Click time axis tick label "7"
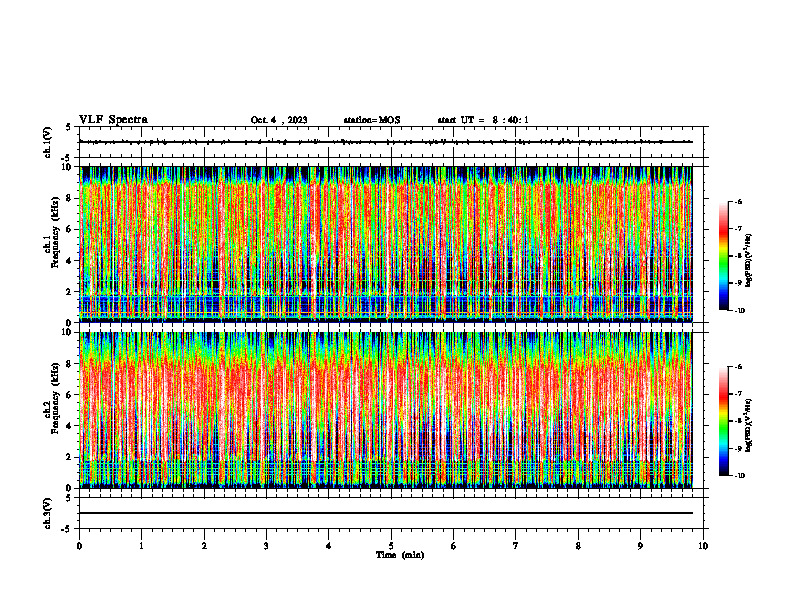 click(516, 546)
